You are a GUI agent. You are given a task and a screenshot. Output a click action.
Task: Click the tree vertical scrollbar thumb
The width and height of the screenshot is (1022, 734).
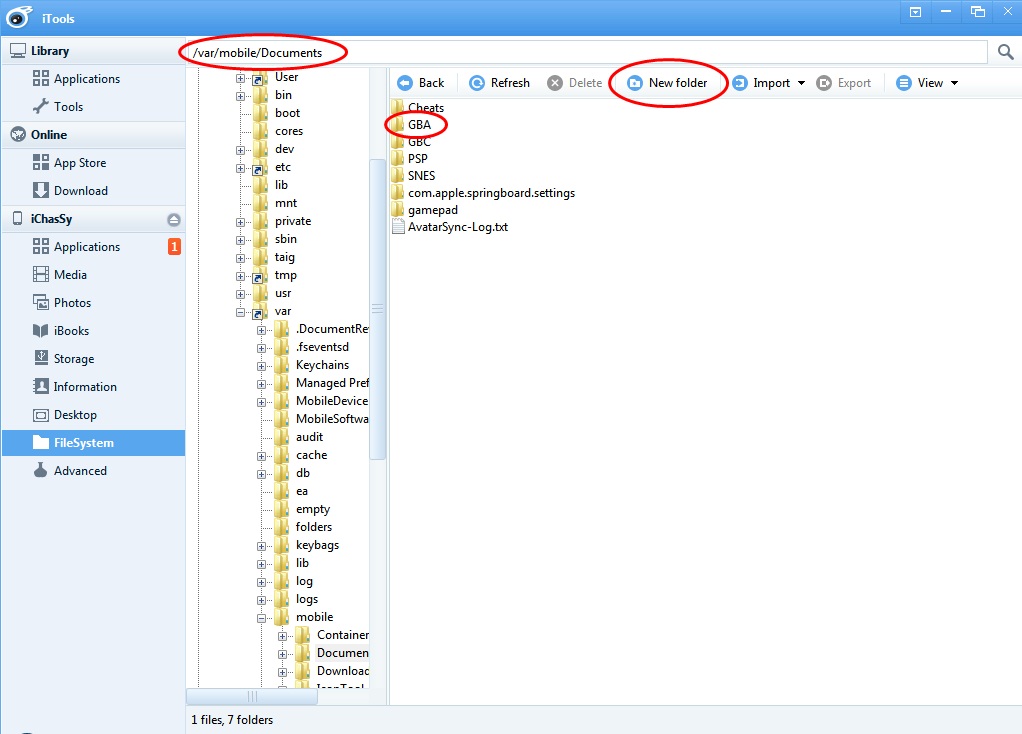pyautogui.click(x=377, y=309)
